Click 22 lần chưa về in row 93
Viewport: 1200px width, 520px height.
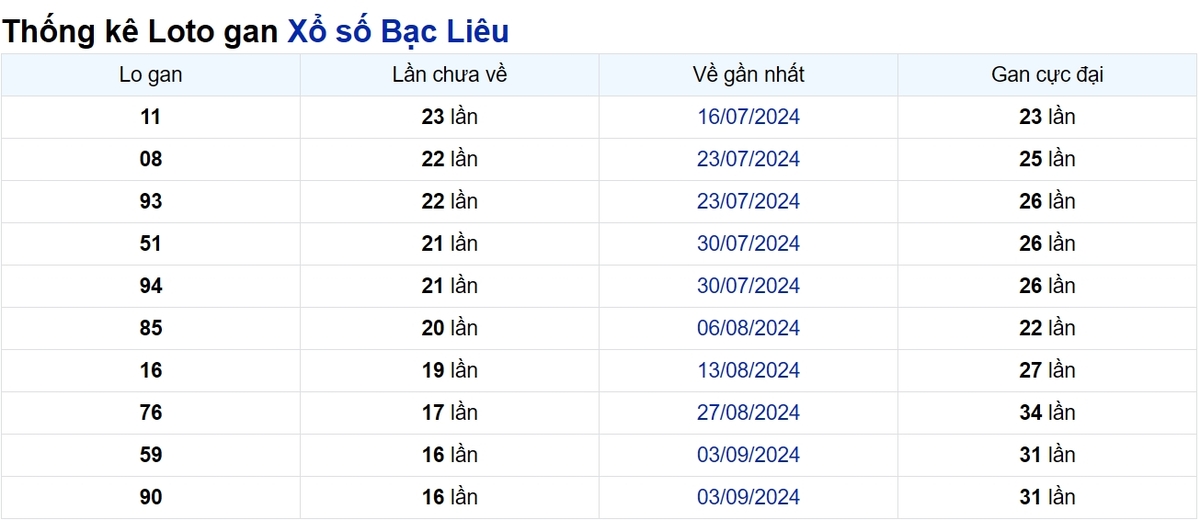point(450,201)
